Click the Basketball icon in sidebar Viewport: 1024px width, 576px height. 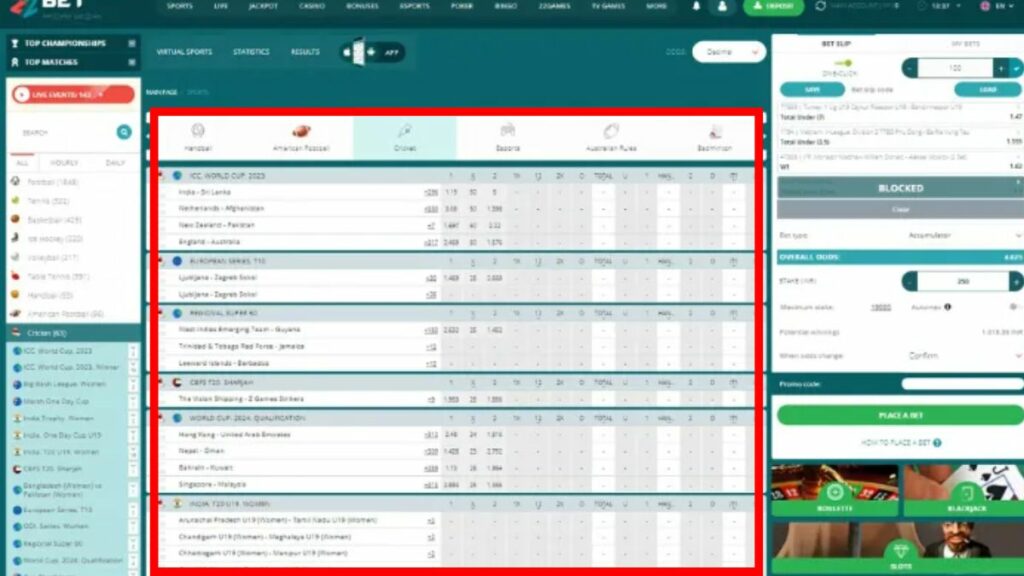coord(16,219)
